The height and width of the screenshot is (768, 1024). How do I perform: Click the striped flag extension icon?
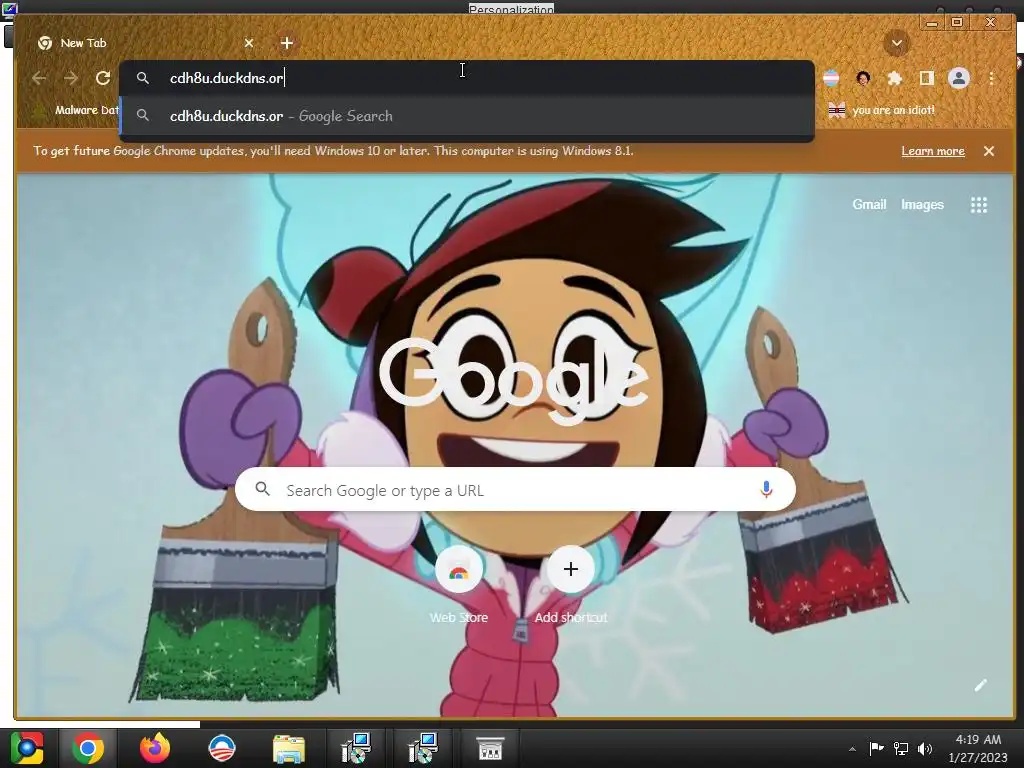[x=831, y=78]
